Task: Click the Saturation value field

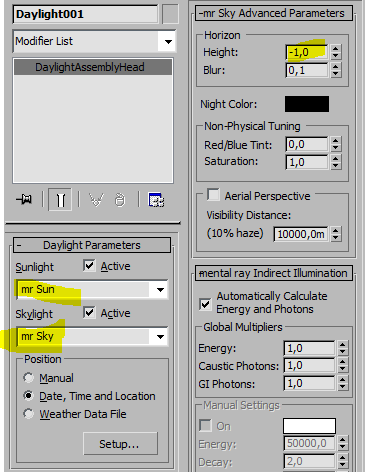Action: (307, 162)
